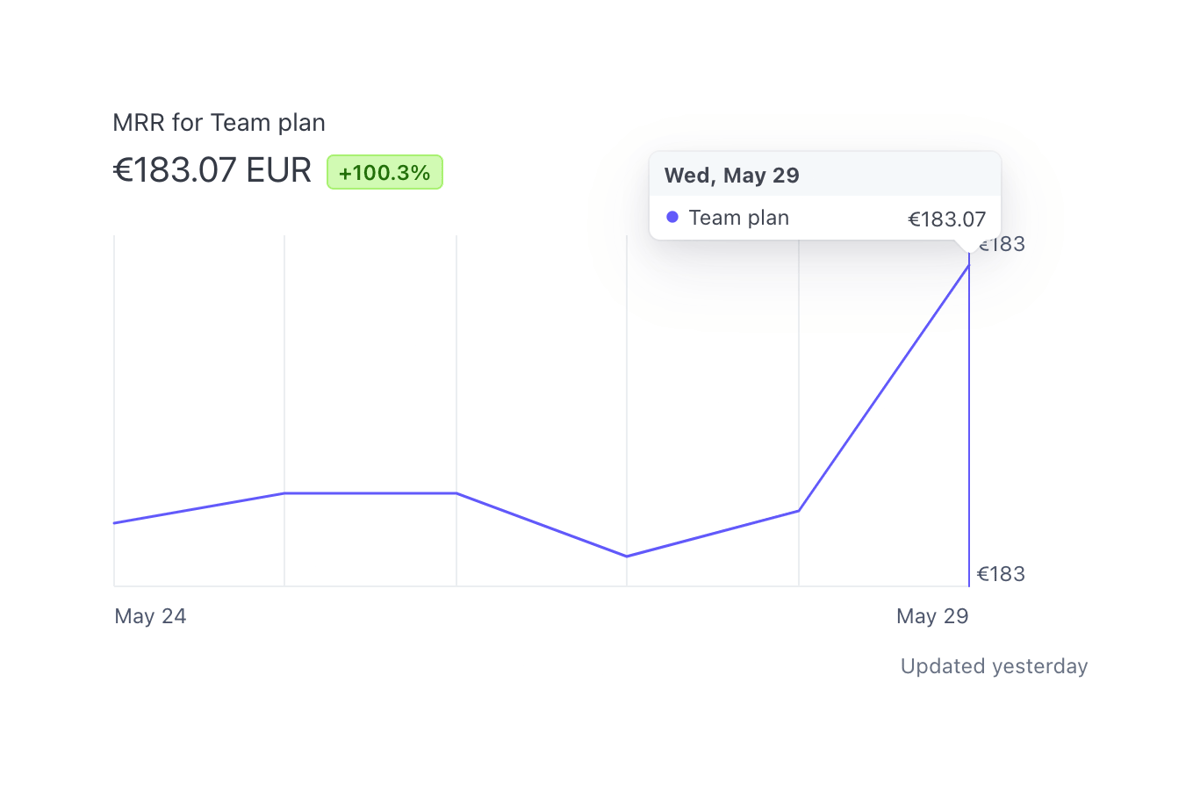1200x790 pixels.
Task: Select the May 24 axis label
Action: click(x=150, y=616)
